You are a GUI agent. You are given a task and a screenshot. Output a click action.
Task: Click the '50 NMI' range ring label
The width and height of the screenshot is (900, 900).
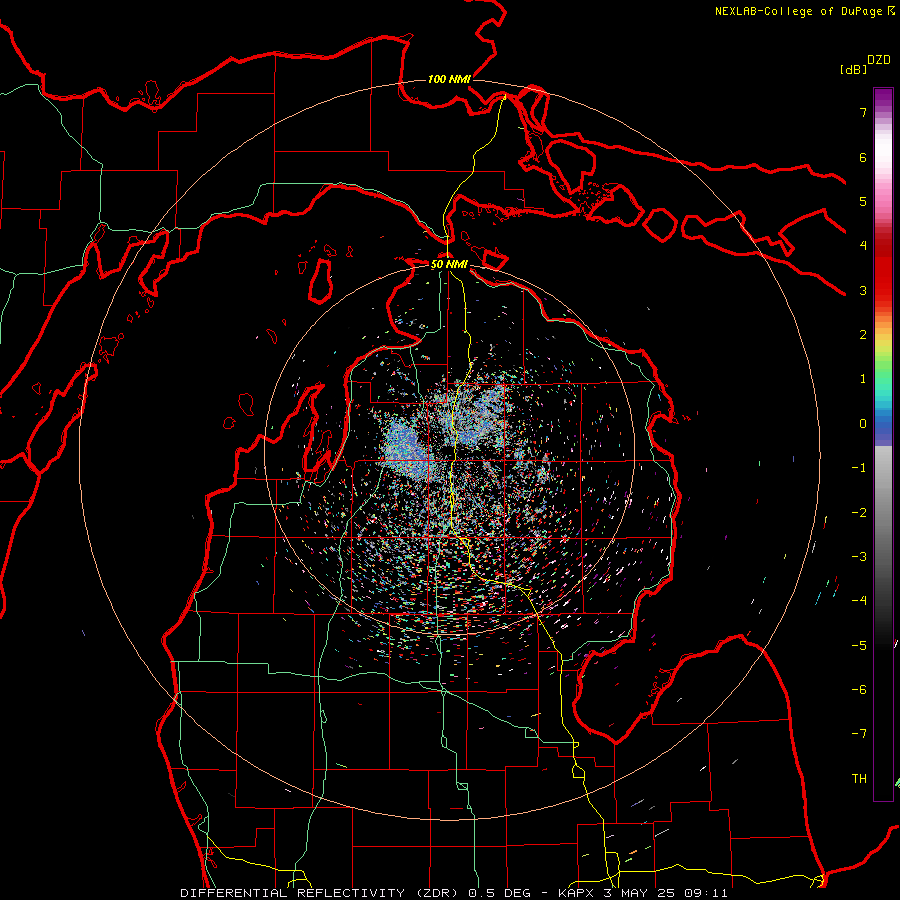449,264
